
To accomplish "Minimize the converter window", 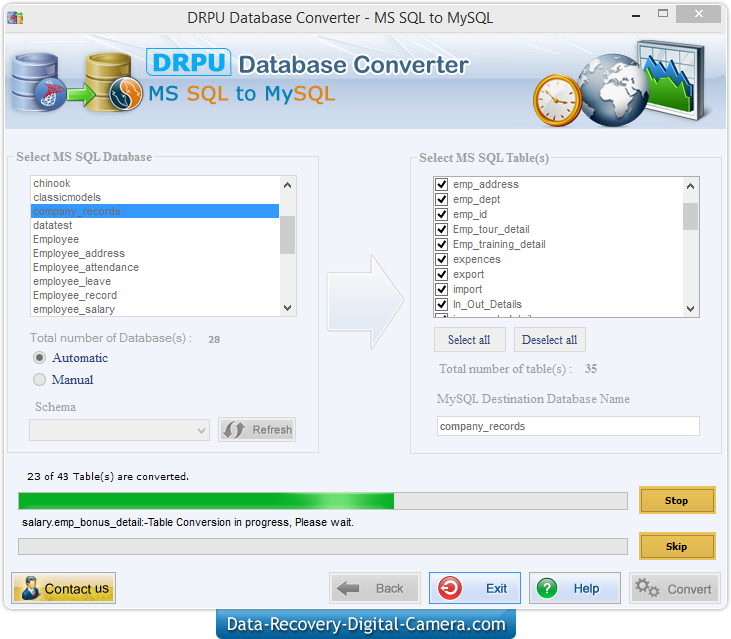I will (636, 15).
